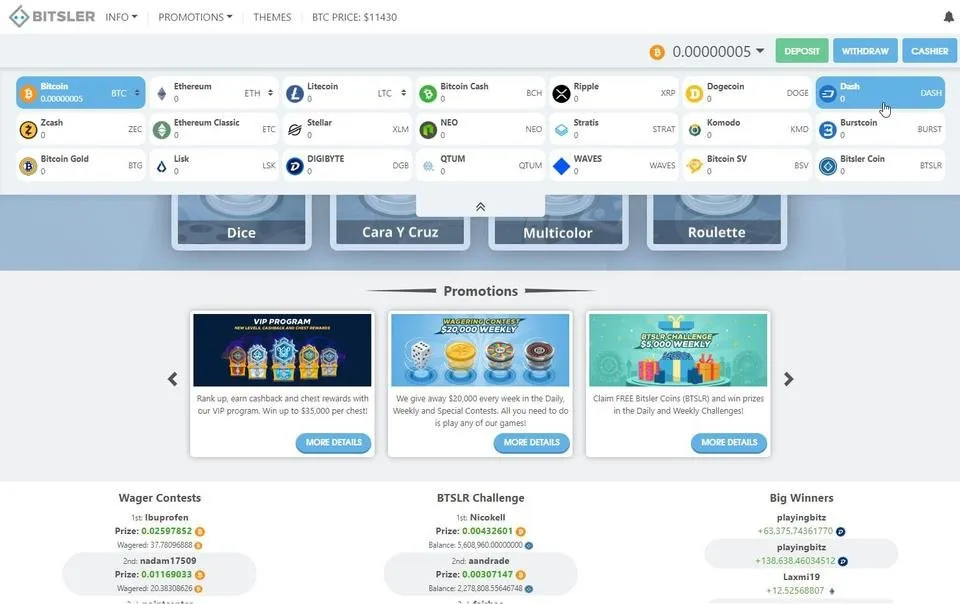Open the BTC unit selector arrows
This screenshot has height=604, width=960.
(x=137, y=93)
